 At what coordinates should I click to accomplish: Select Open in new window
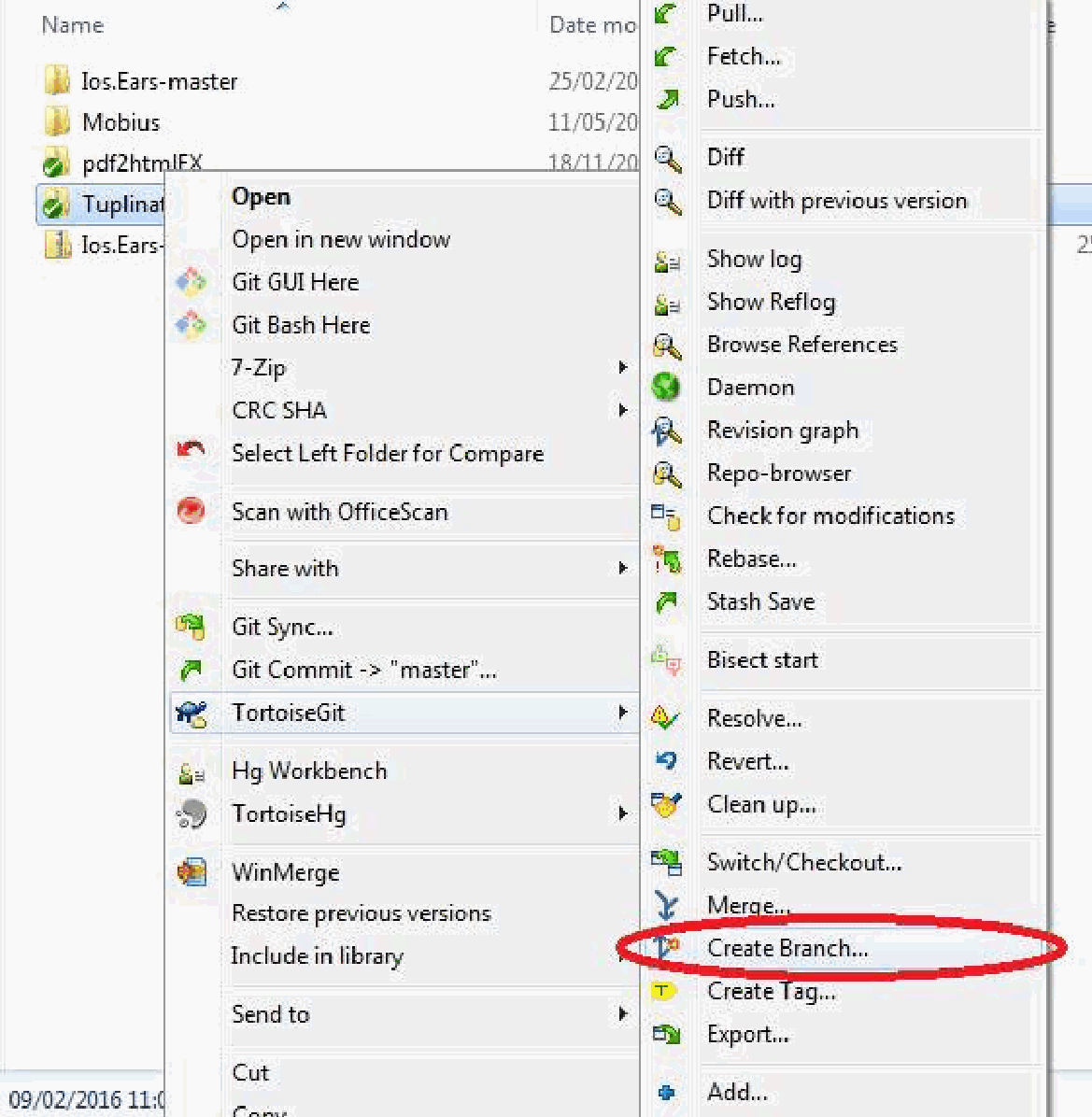341,240
